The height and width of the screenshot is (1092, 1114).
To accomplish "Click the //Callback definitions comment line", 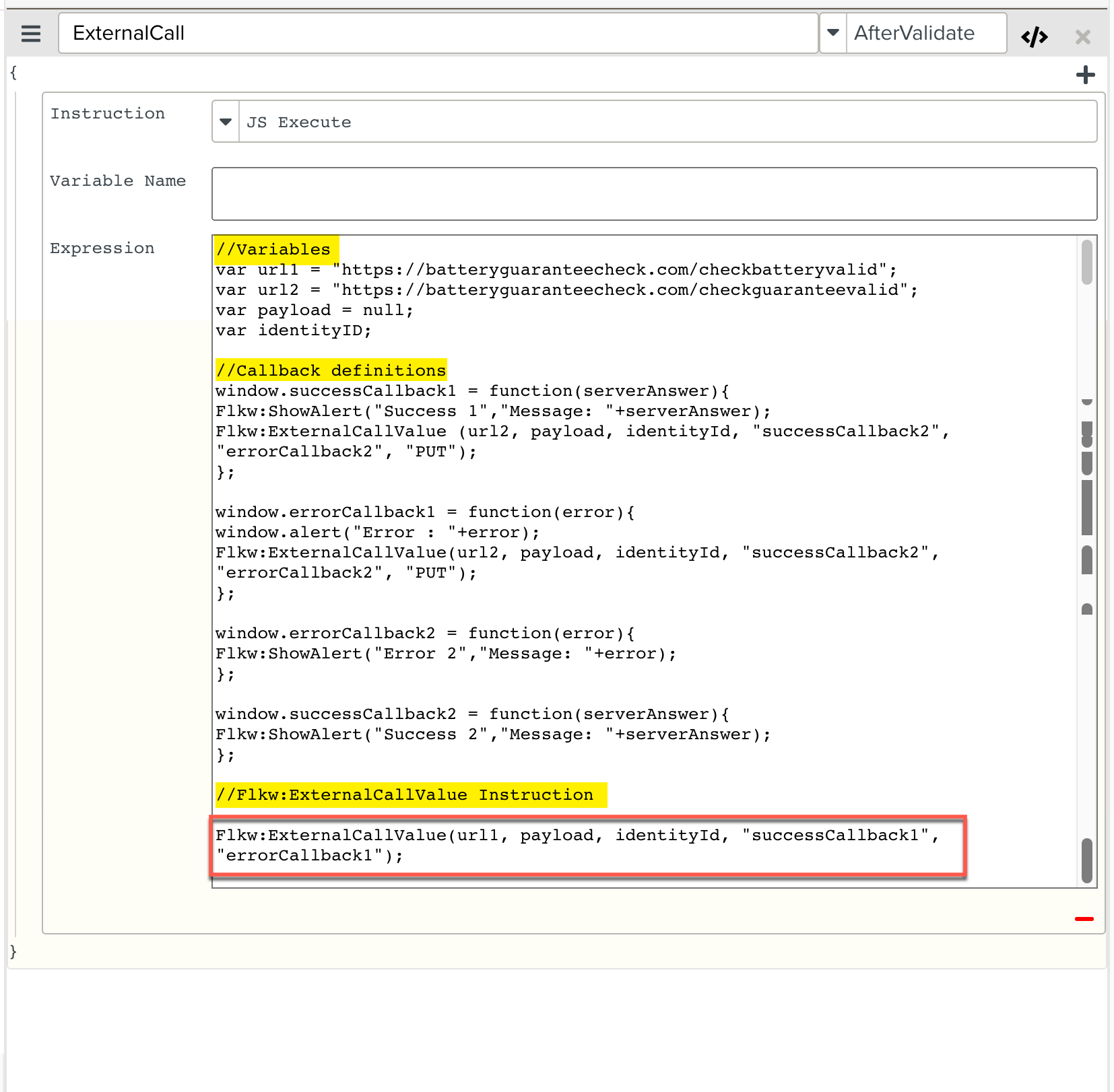I will point(331,370).
